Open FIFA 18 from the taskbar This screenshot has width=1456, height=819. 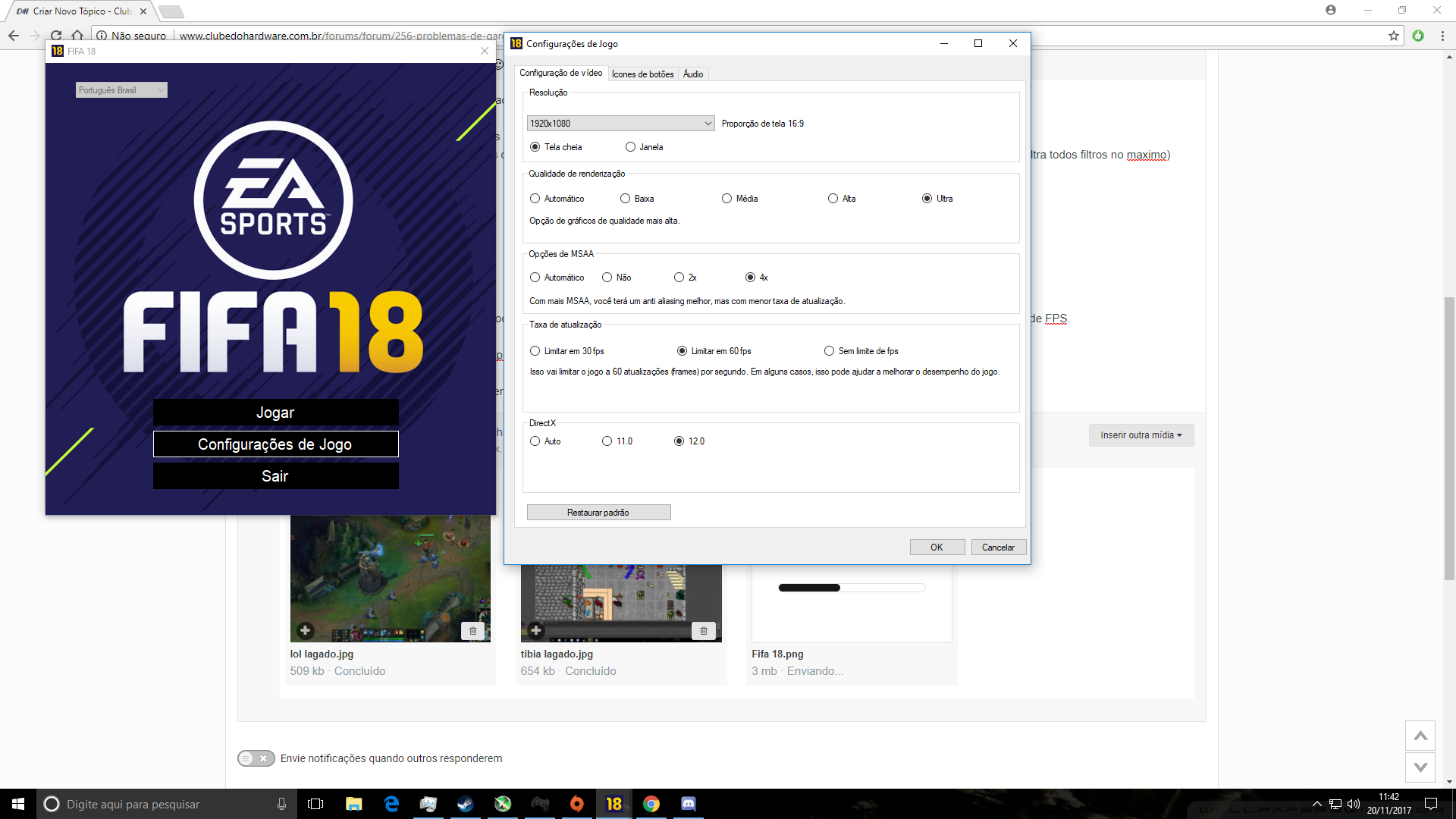[613, 804]
